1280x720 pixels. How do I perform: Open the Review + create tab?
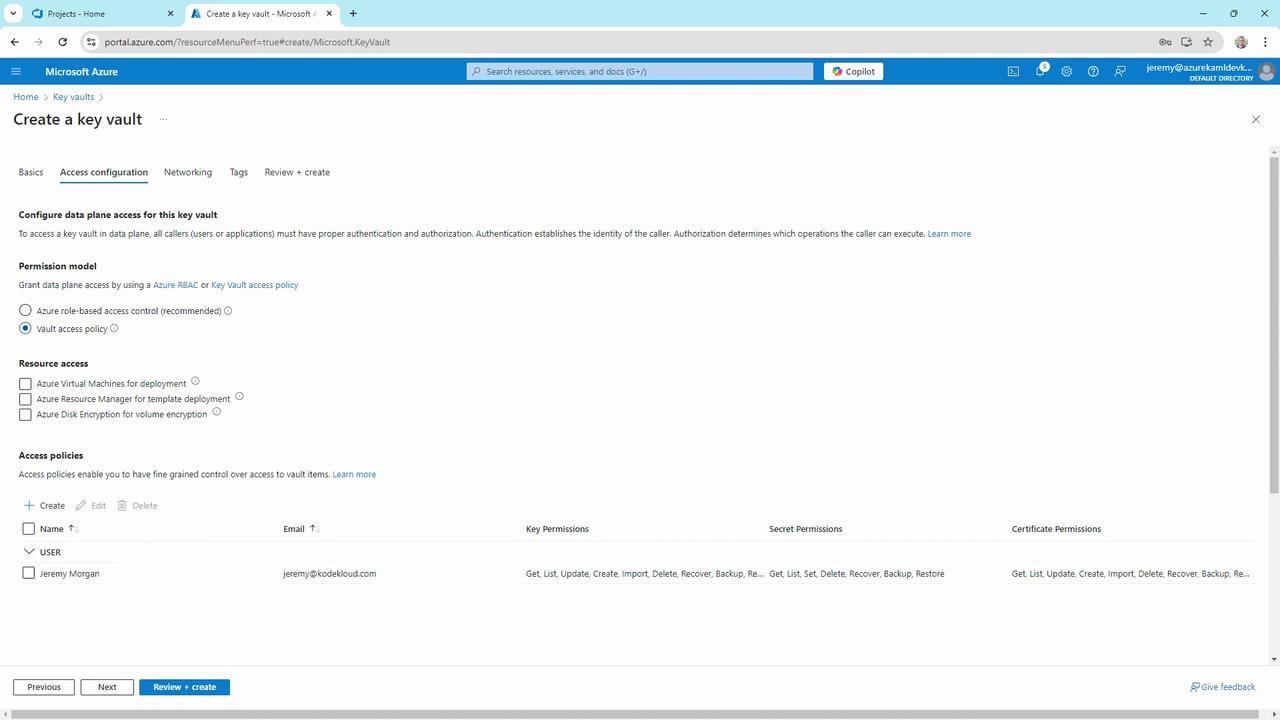(x=297, y=172)
